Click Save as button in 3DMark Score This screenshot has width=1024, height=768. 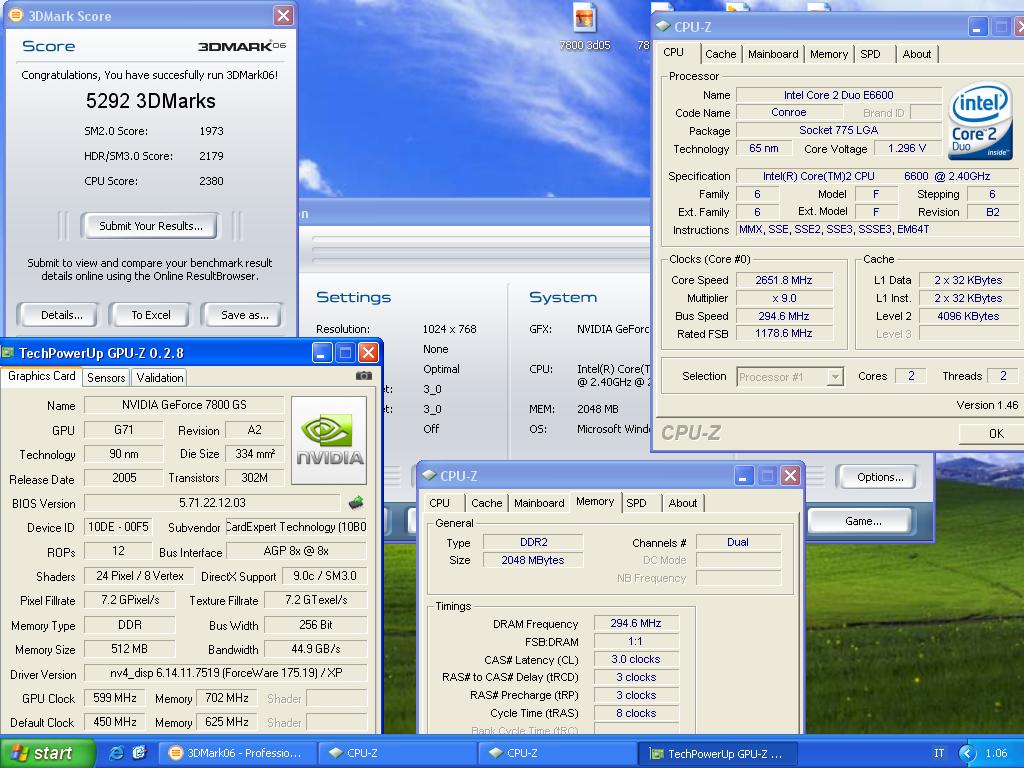click(x=244, y=315)
